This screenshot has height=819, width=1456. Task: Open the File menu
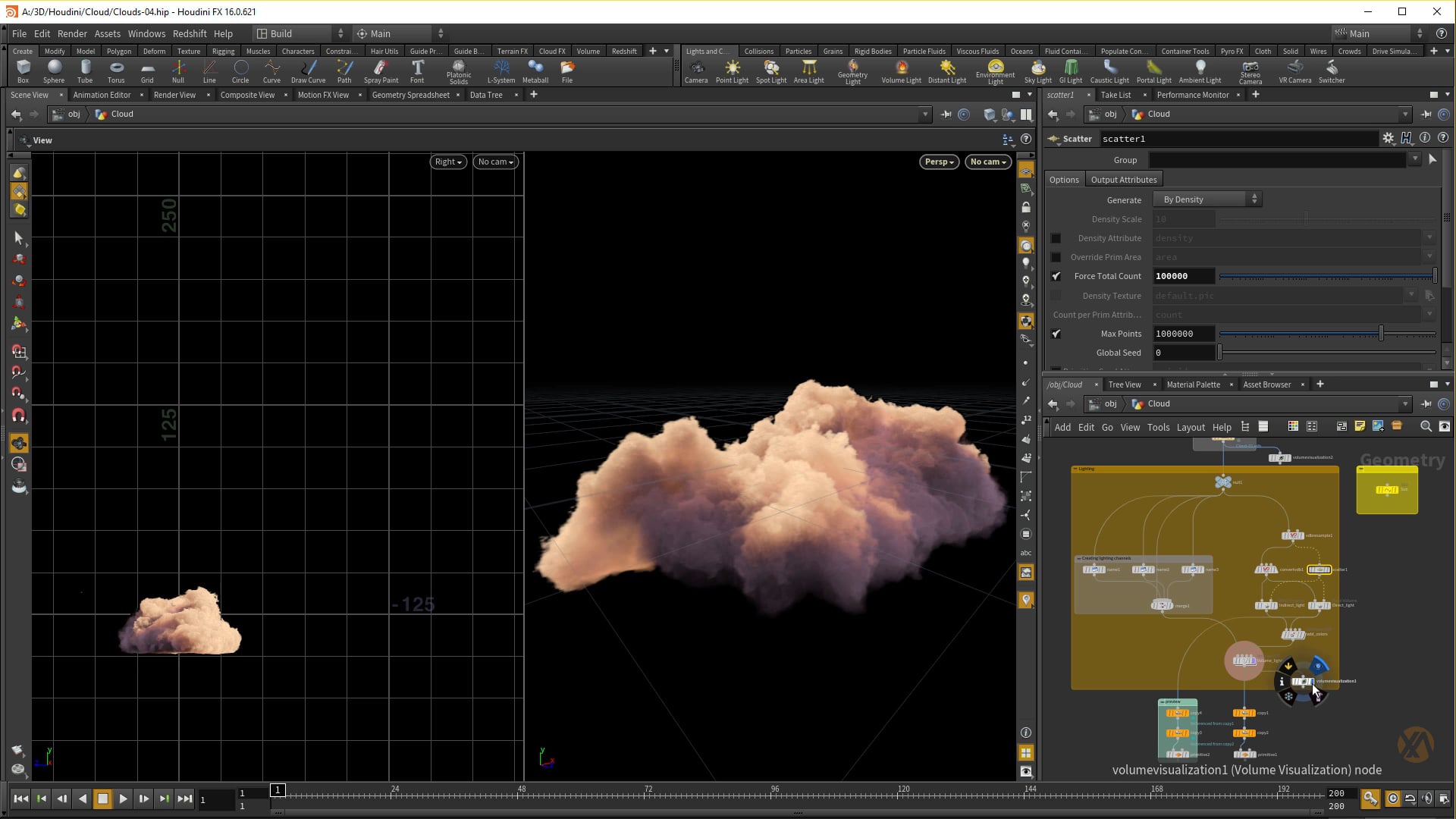point(19,33)
